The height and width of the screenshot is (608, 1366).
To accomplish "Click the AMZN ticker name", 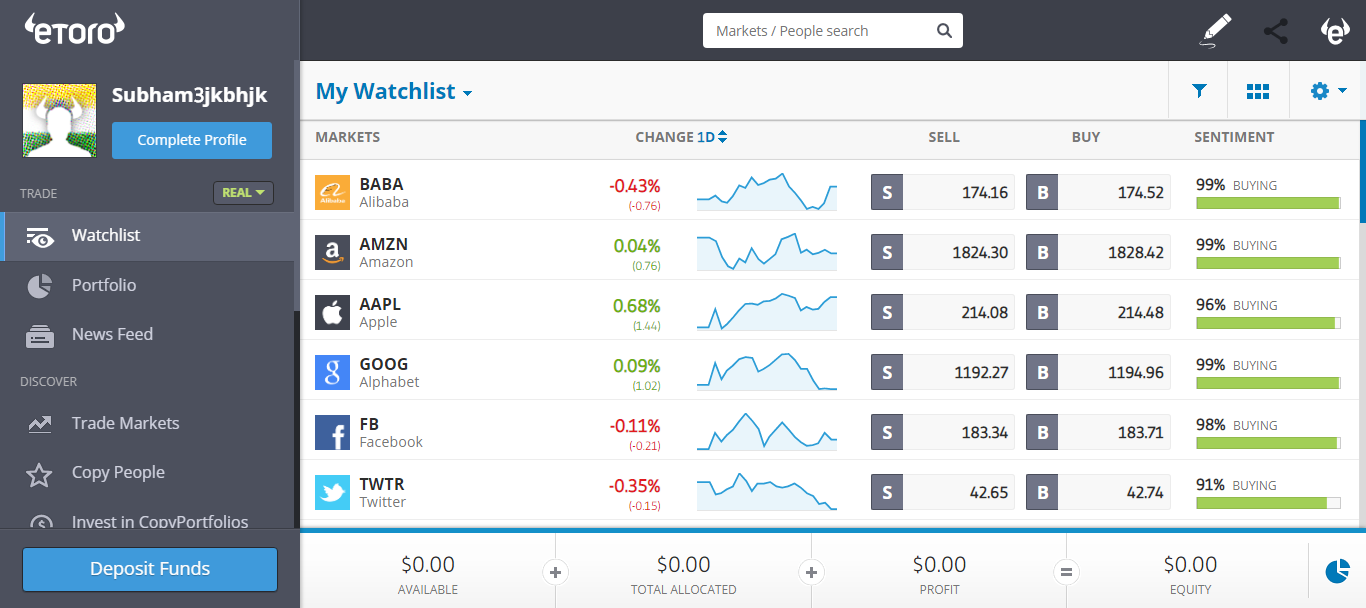I will pyautogui.click(x=384, y=244).
